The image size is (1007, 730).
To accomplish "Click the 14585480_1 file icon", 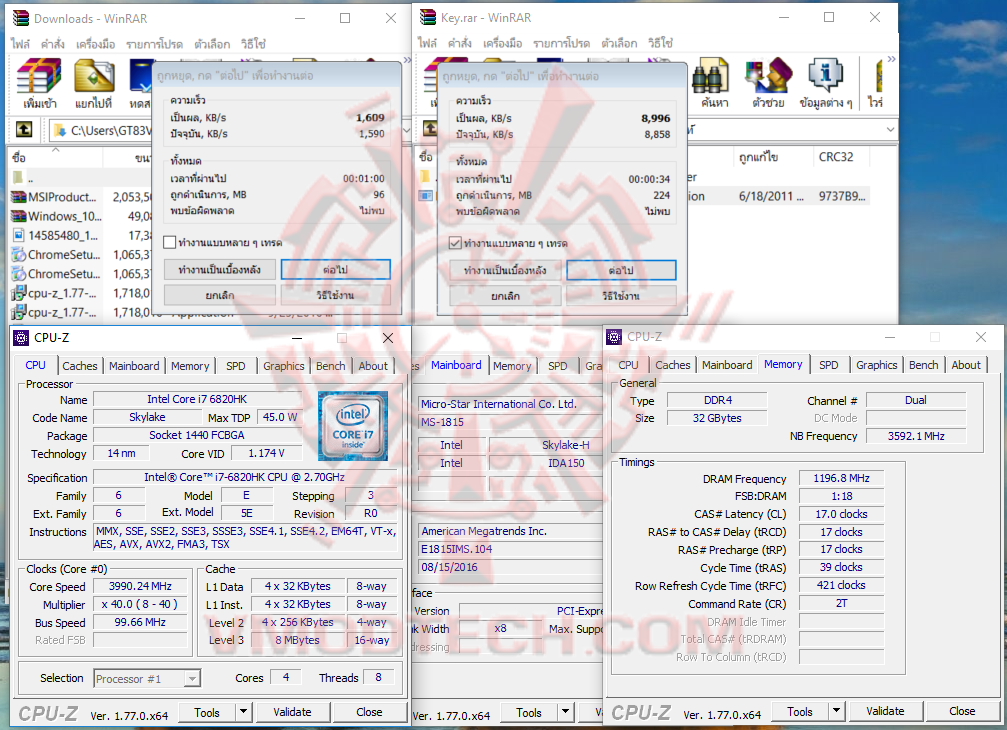I will [x=19, y=236].
